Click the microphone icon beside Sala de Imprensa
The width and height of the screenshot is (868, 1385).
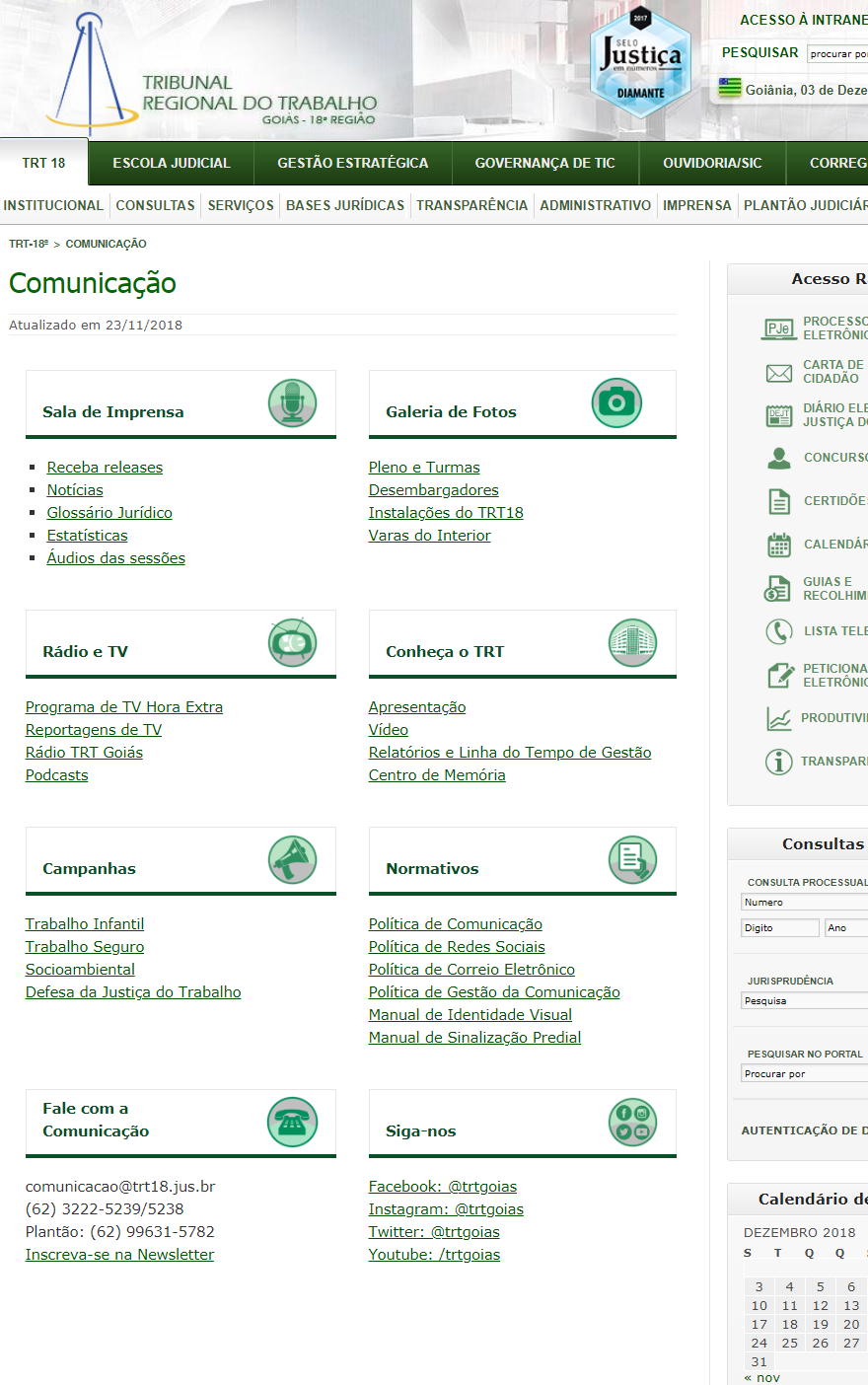(x=292, y=403)
